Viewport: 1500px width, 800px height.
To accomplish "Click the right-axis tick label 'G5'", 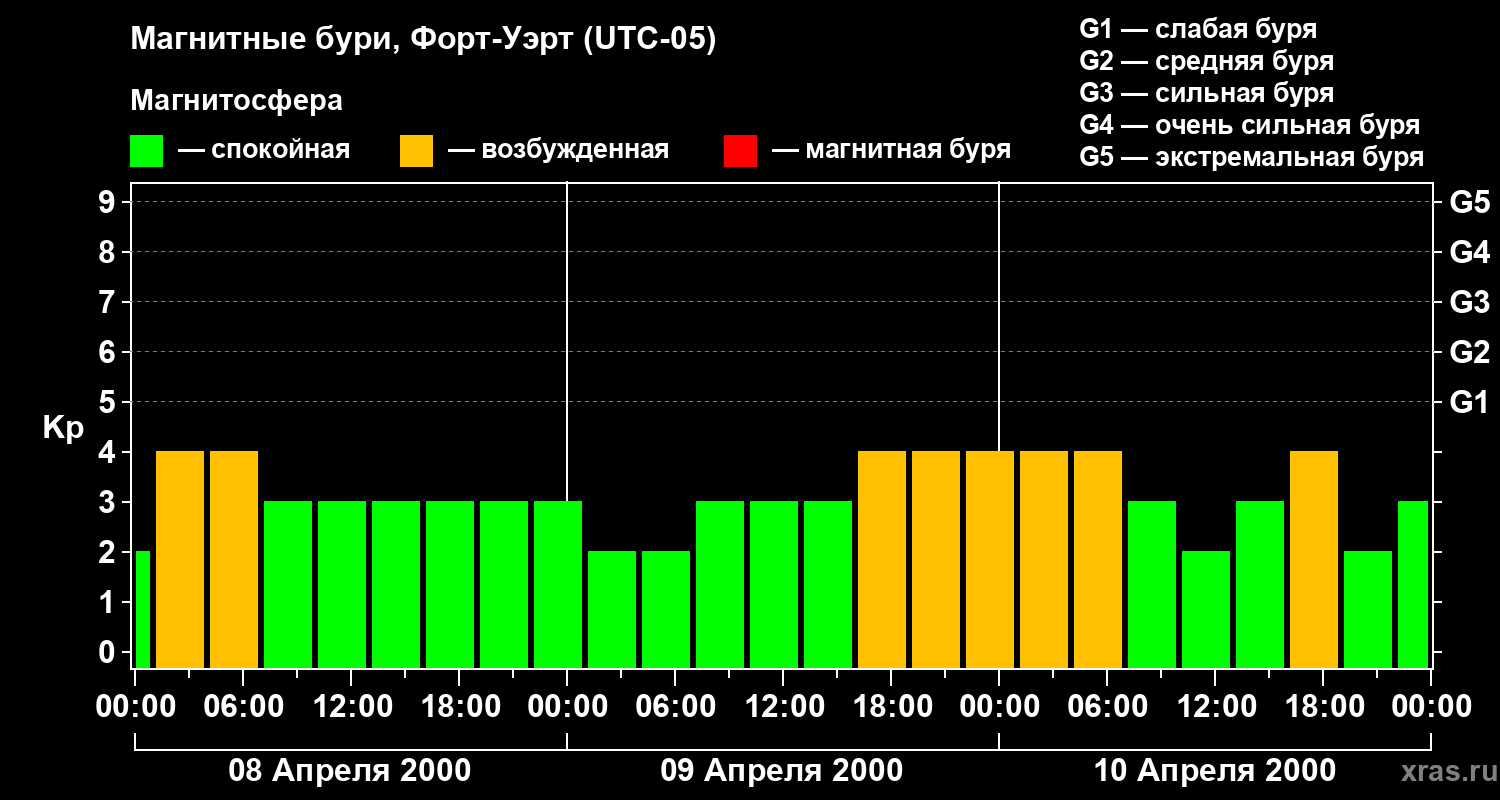I will (1469, 202).
